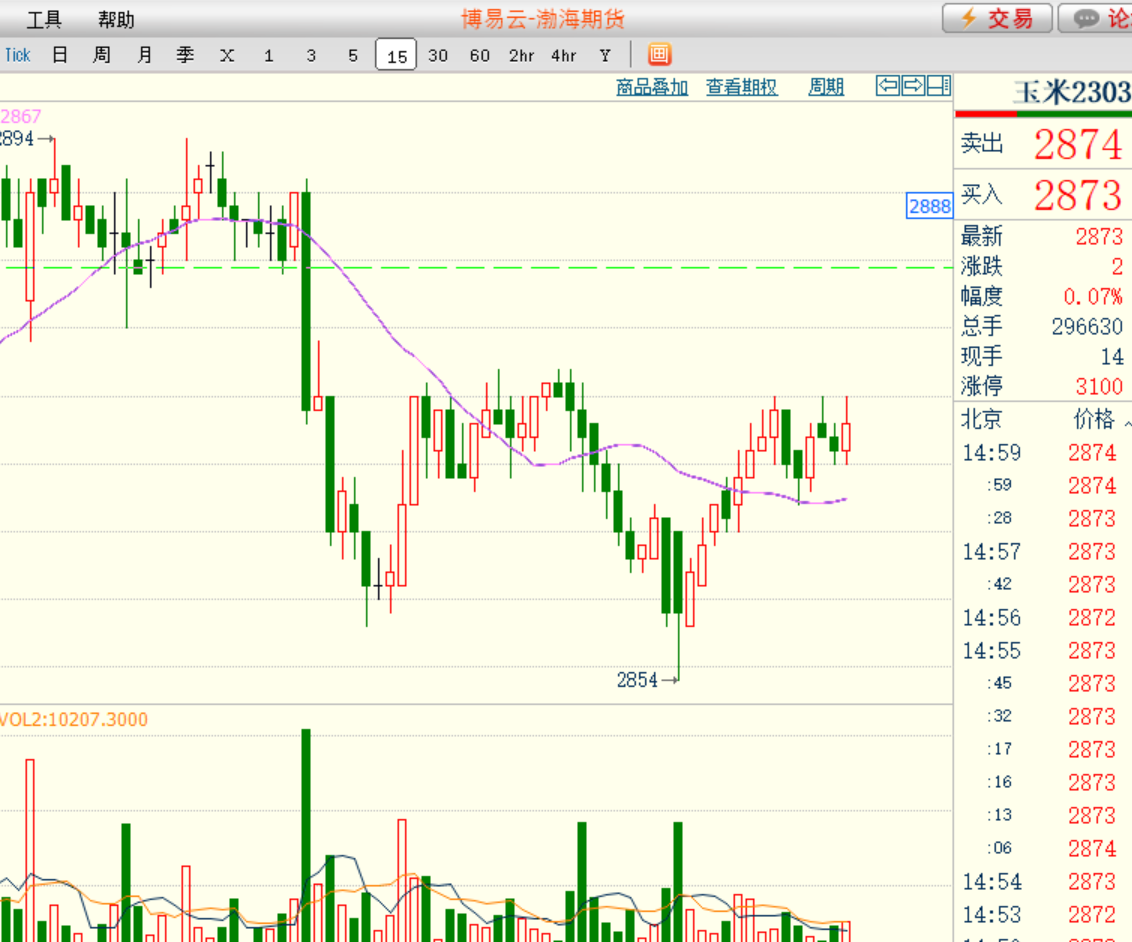Image resolution: width=1132 pixels, height=942 pixels.
Task: Select the 日 daily period
Action: coord(60,55)
